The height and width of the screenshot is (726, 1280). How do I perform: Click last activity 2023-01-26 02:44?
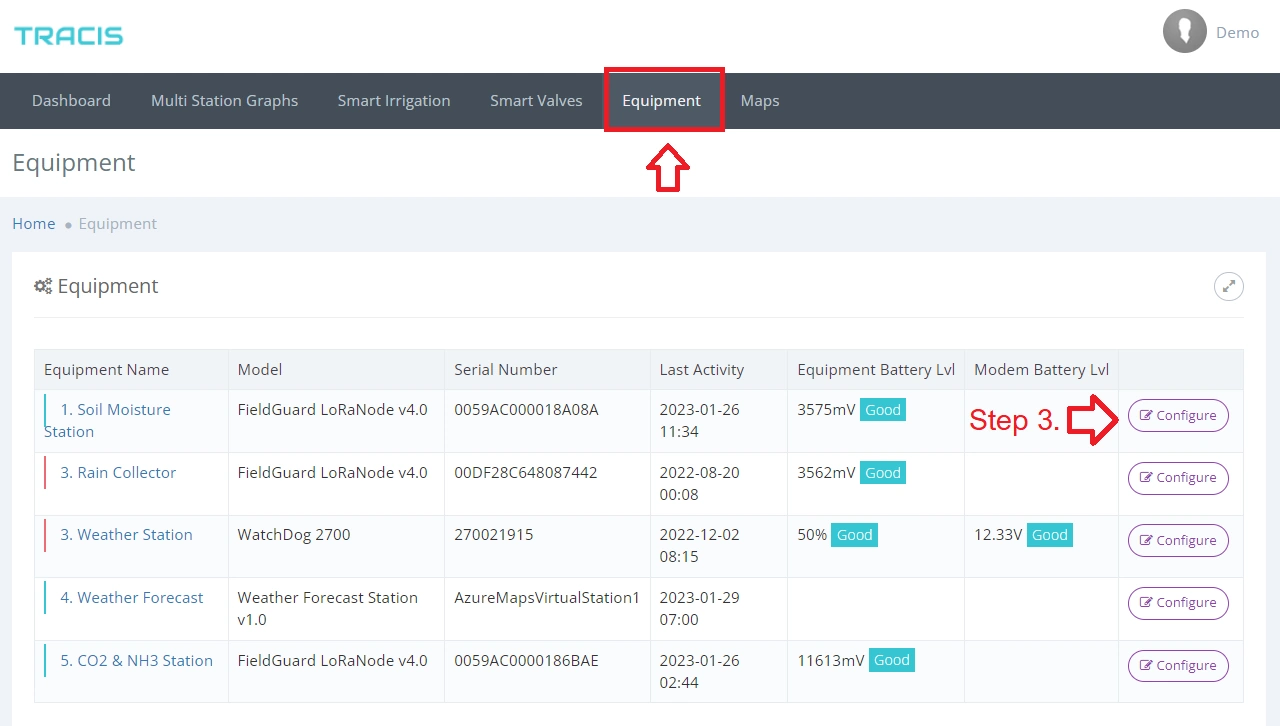(x=699, y=672)
